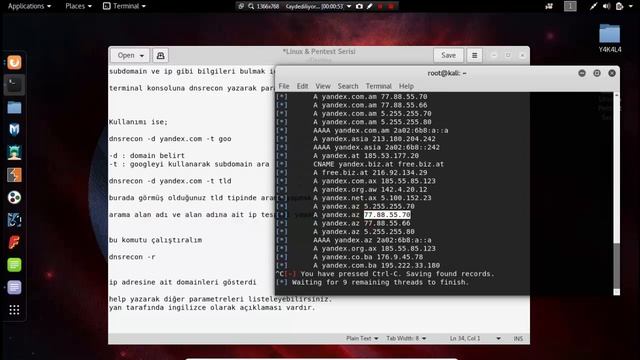The width and height of the screenshot is (640, 360).
Task: Open the volume indicator in top bar
Action: pos(607,6)
